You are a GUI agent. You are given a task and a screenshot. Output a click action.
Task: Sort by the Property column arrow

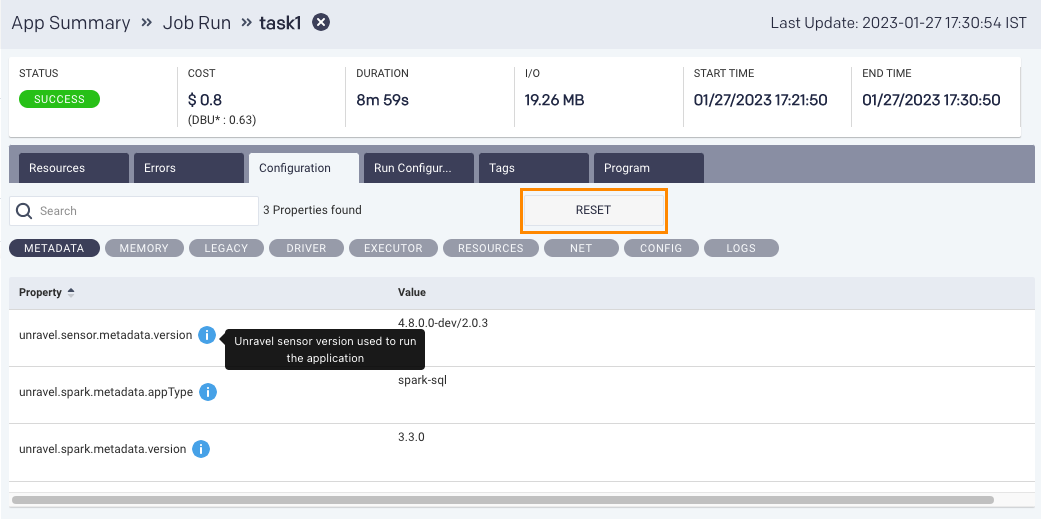tap(71, 292)
